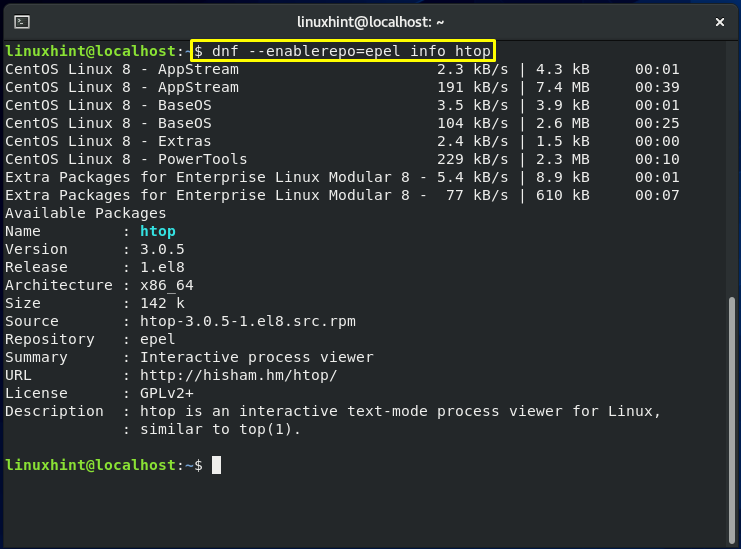Click the BaseOS row with 3.9 kB
This screenshot has height=549, width=741.
pos(342,105)
